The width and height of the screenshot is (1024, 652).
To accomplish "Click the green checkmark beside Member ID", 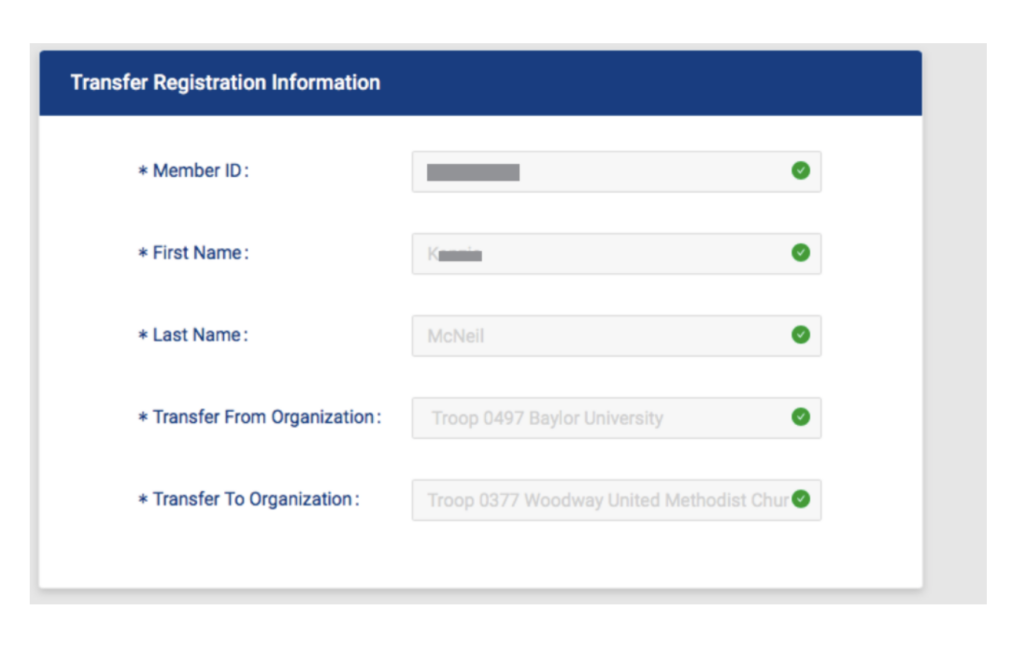I will click(x=800, y=171).
